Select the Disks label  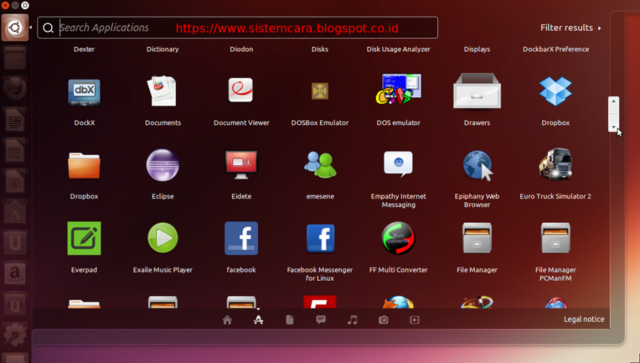click(x=320, y=49)
